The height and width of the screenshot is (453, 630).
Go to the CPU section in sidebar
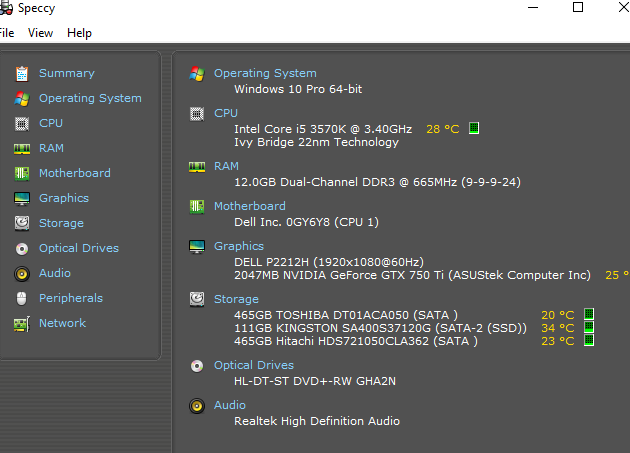51,123
